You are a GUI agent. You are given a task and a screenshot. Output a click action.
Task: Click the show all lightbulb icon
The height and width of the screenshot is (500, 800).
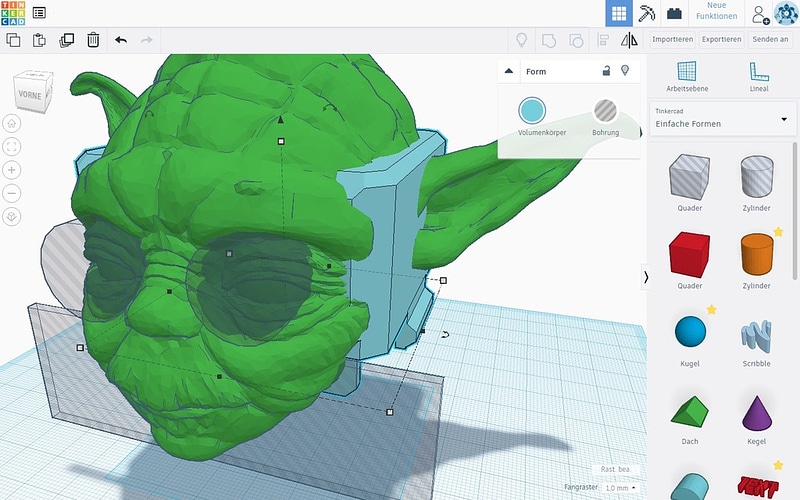521,40
